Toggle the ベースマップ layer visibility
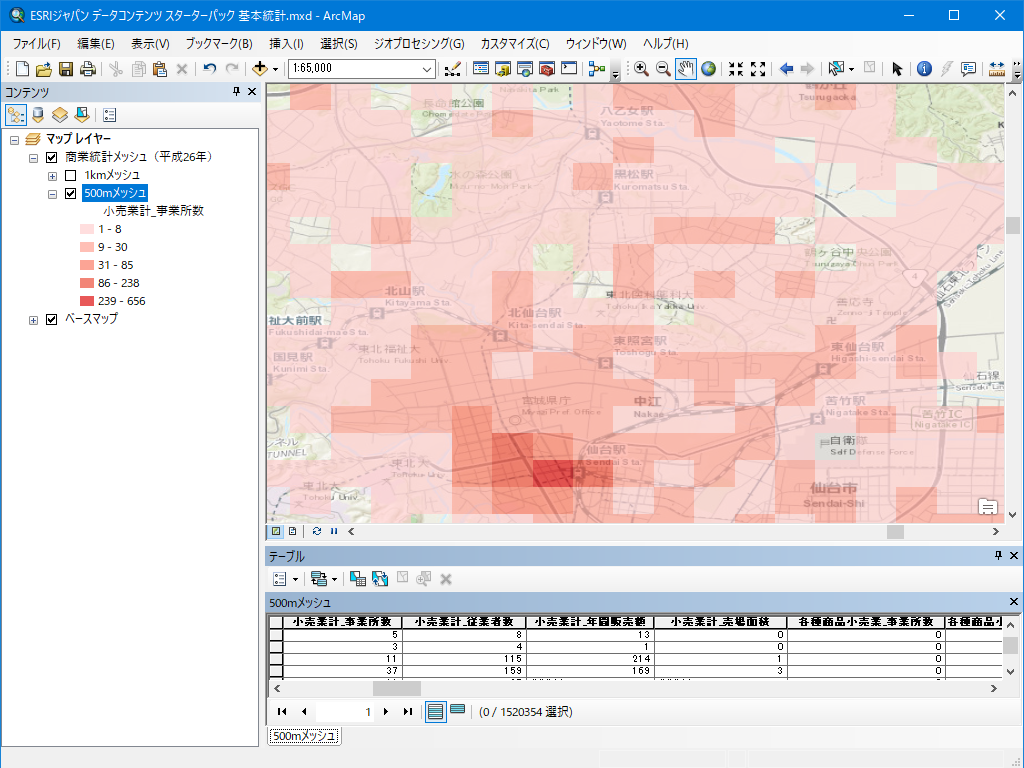Image resolution: width=1024 pixels, height=768 pixels. (52, 320)
